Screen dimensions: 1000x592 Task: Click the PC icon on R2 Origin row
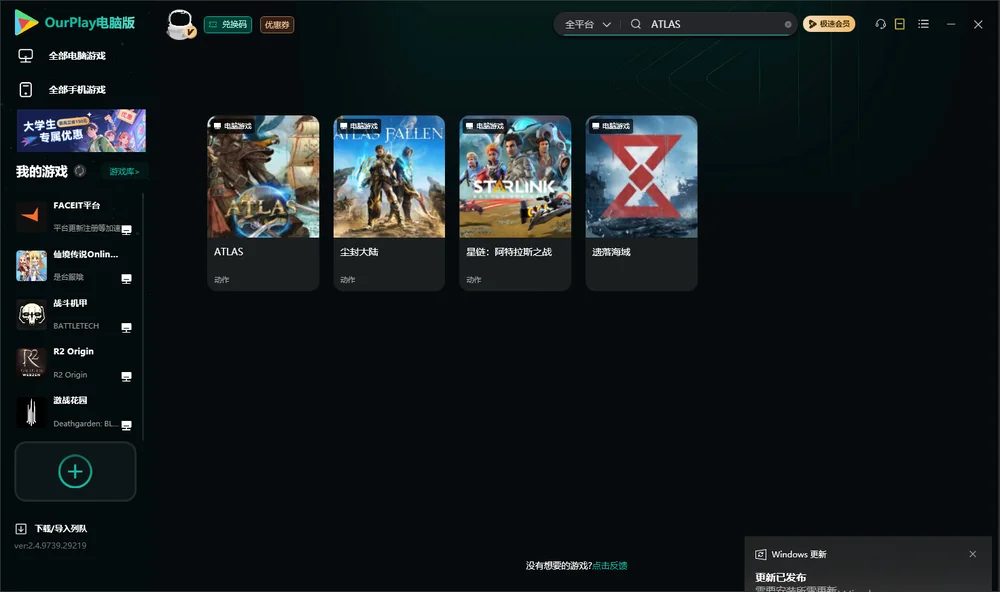click(x=126, y=376)
